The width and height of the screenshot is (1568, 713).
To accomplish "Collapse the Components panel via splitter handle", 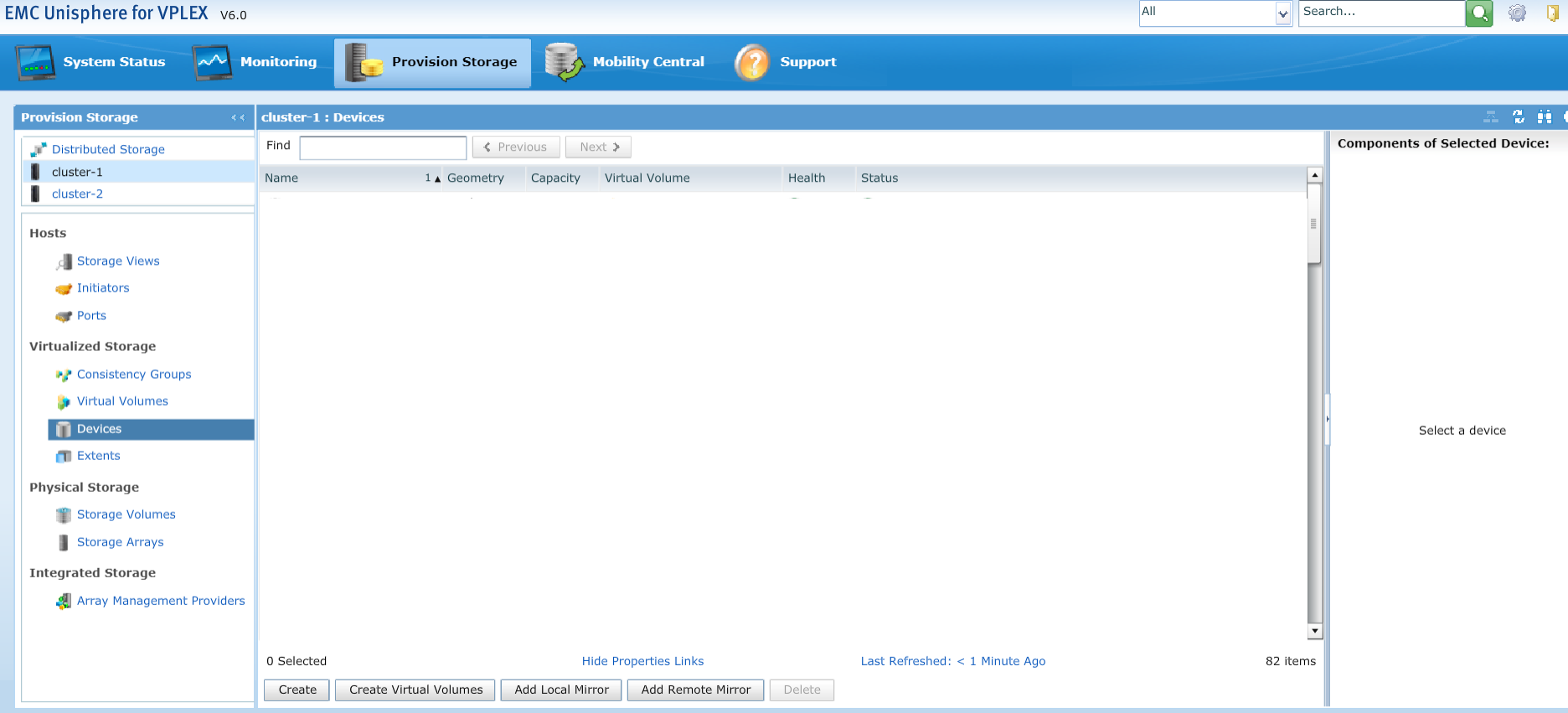I will (1327, 418).
